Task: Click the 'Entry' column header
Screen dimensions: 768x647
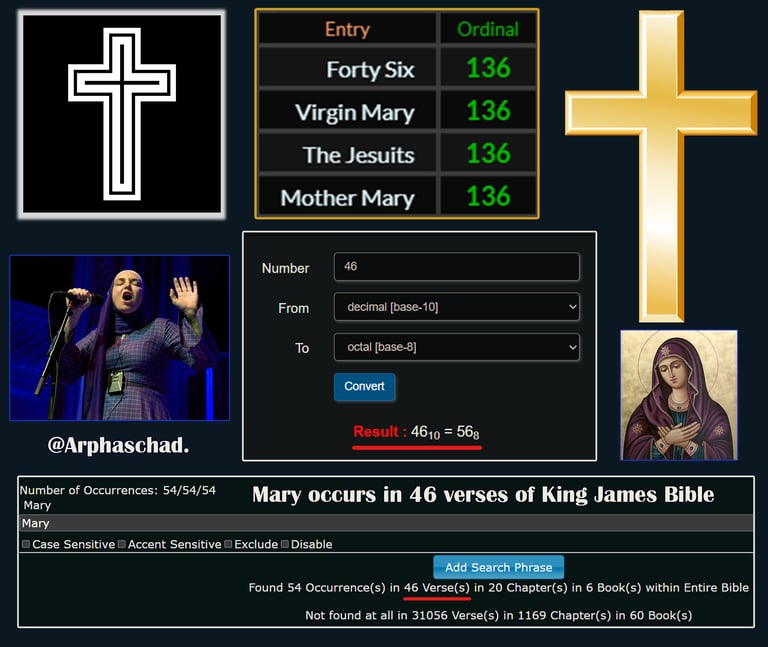Action: point(347,29)
